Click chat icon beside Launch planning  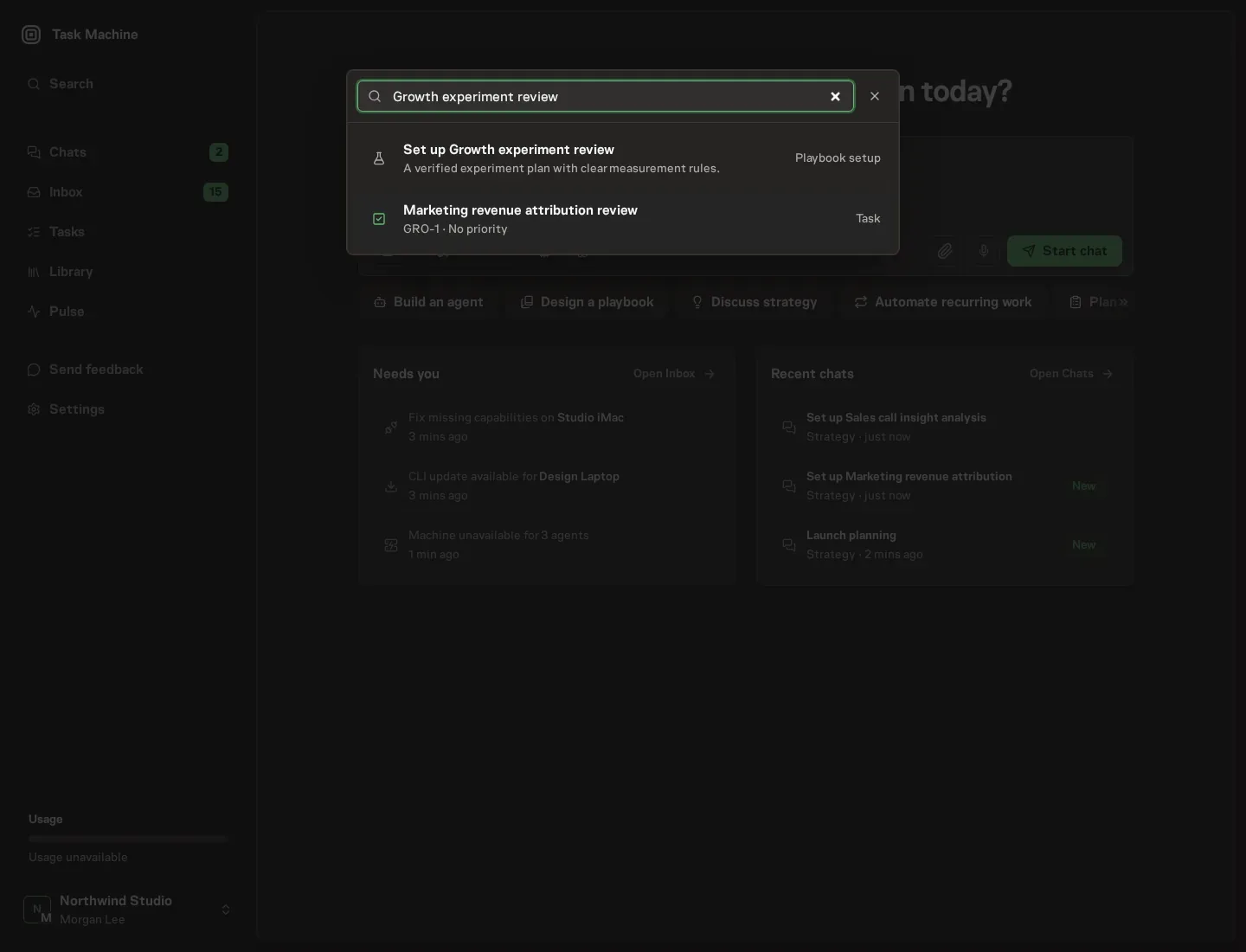pyautogui.click(x=789, y=545)
